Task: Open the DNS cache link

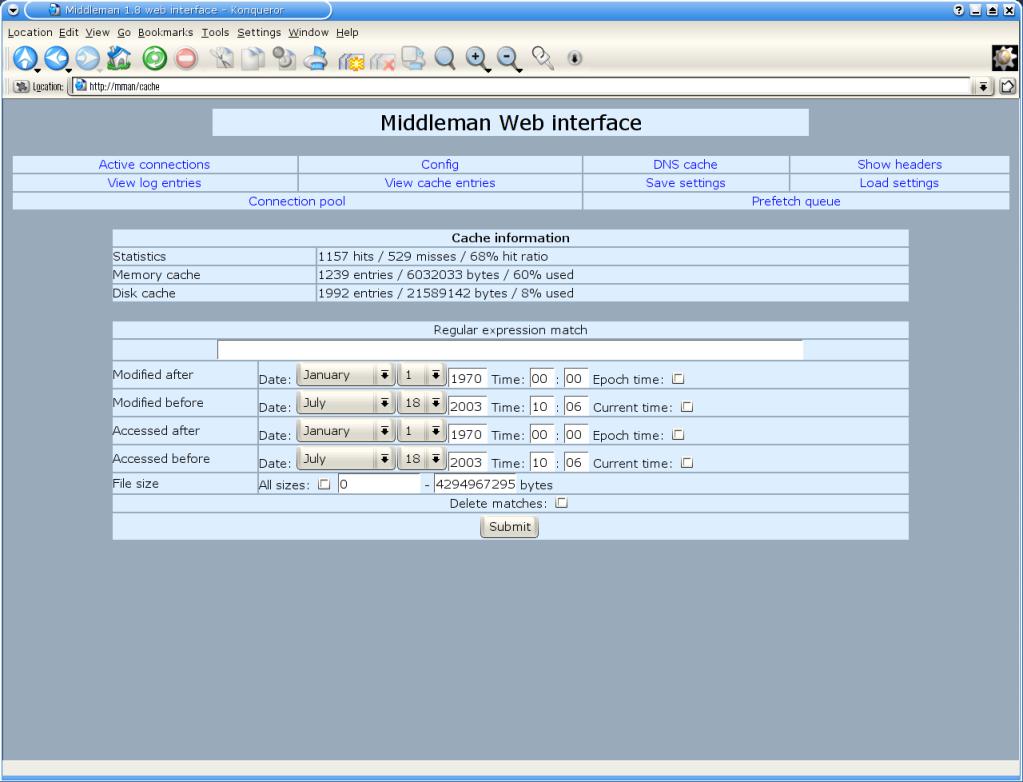Action: (x=685, y=164)
